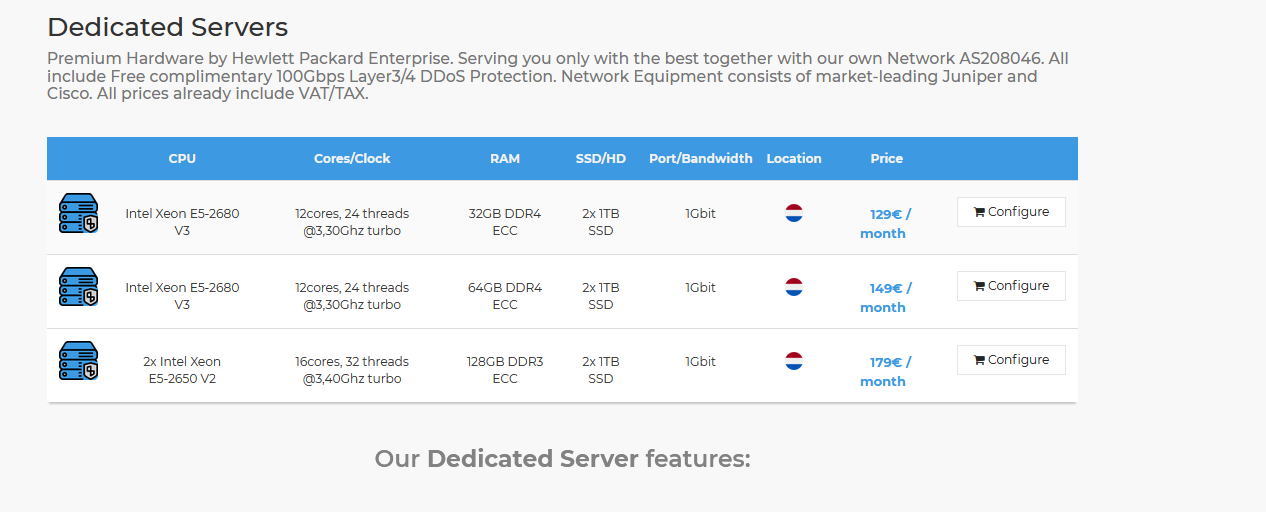The image size is (1266, 512).
Task: Select the 179€ / month price link
Action: pyautogui.click(x=885, y=371)
